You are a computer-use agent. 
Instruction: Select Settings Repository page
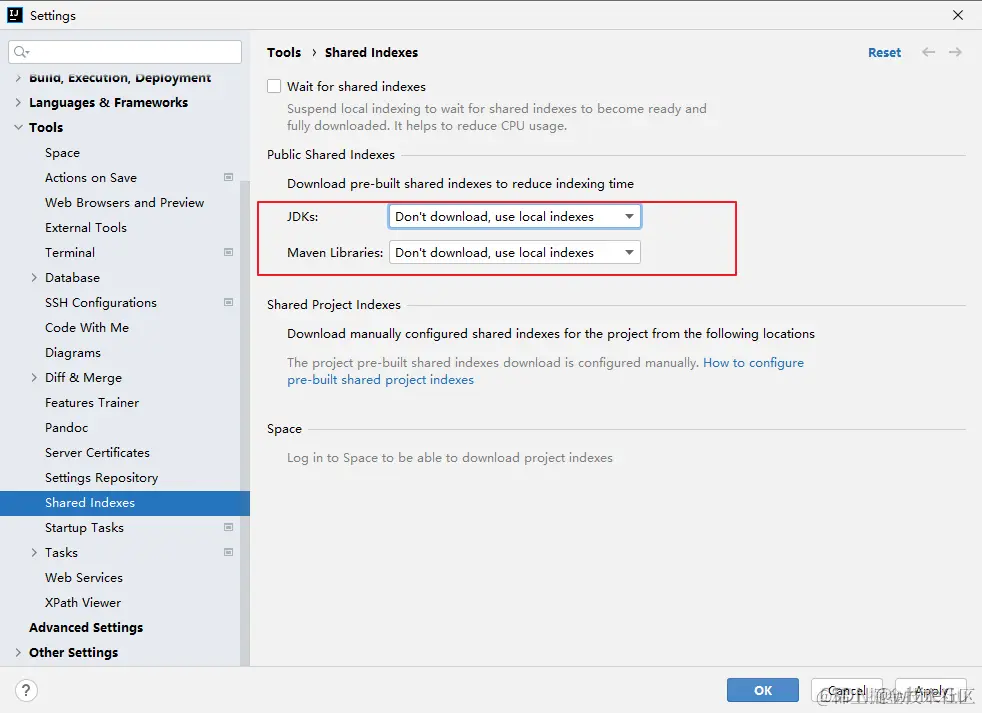[101, 477]
